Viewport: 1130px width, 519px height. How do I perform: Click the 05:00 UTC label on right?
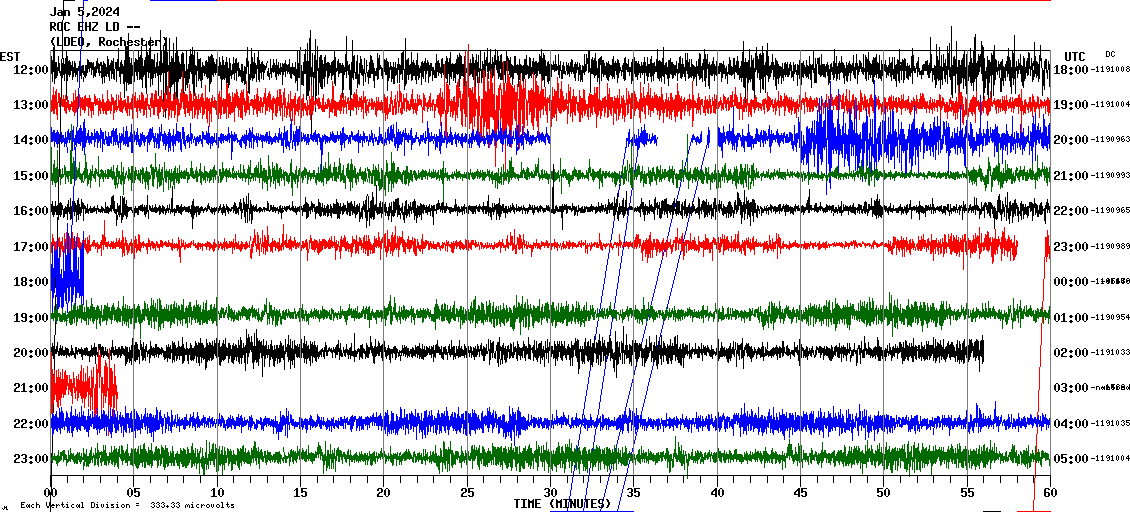(x=1071, y=459)
